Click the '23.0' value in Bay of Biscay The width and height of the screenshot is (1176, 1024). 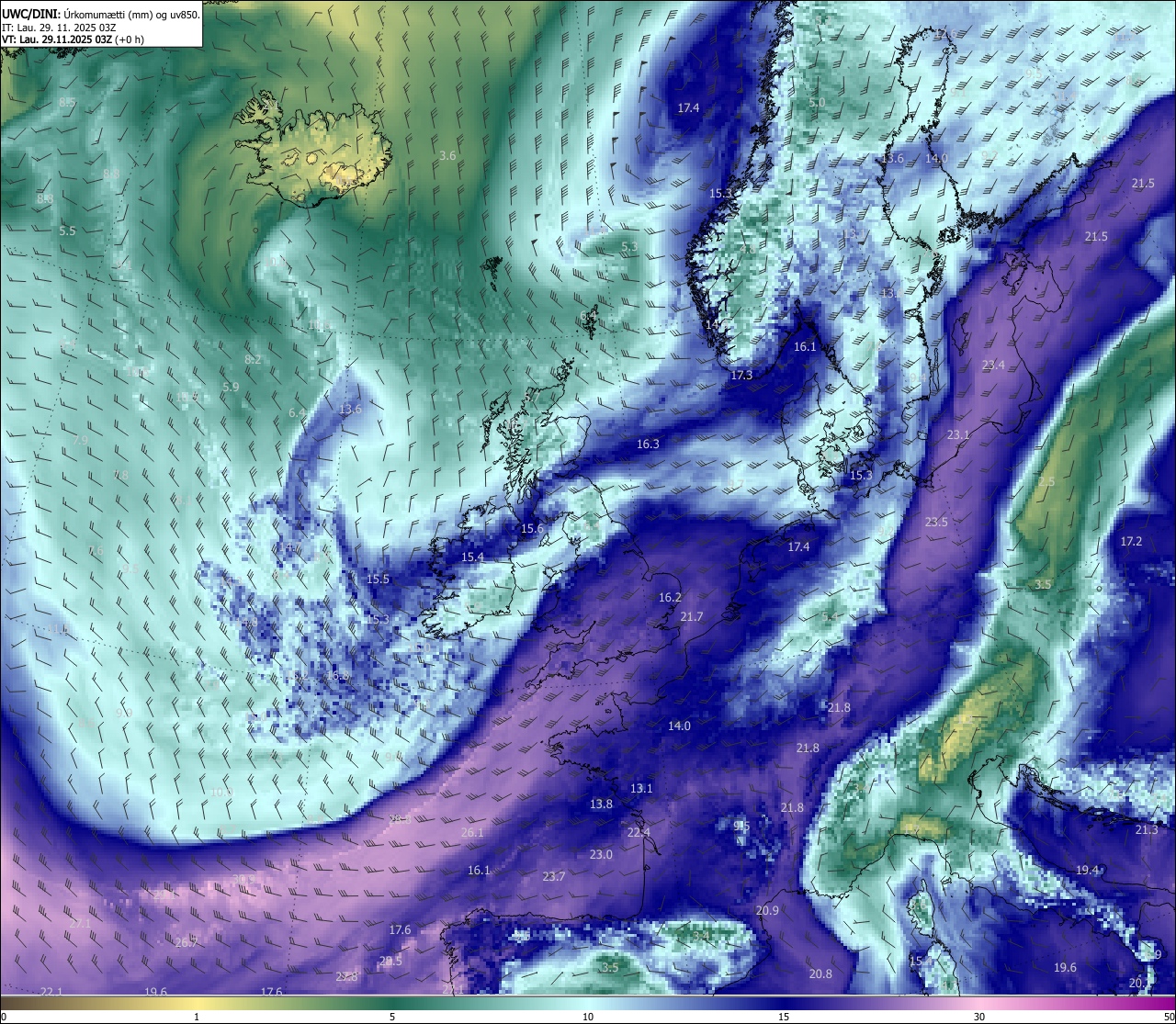(601, 854)
